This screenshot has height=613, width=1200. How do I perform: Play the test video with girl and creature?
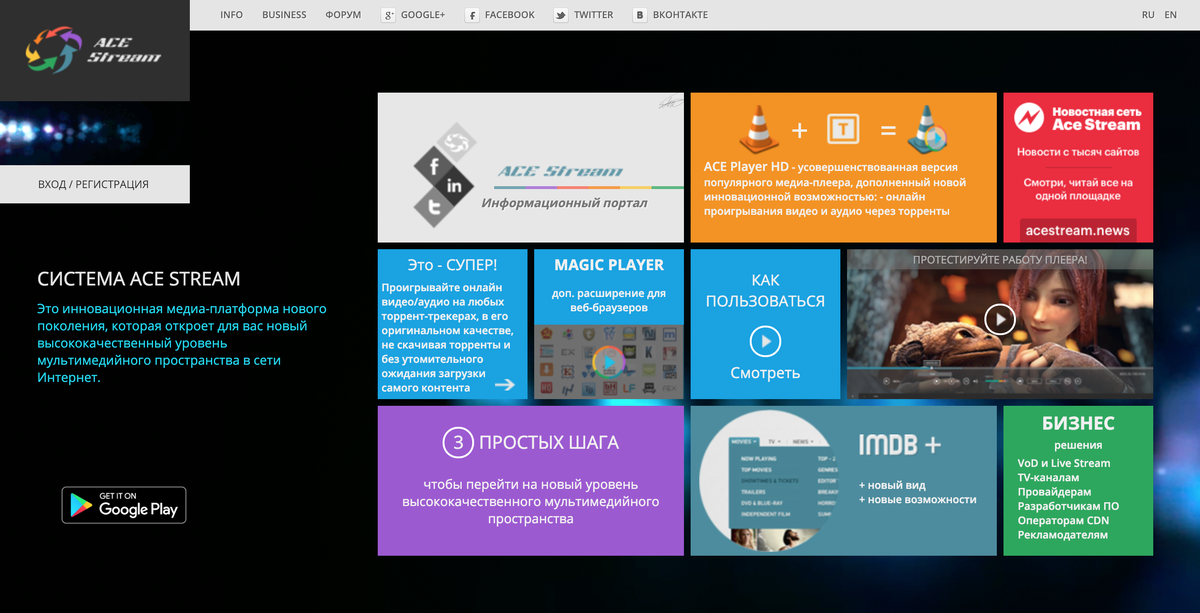coord(1000,319)
